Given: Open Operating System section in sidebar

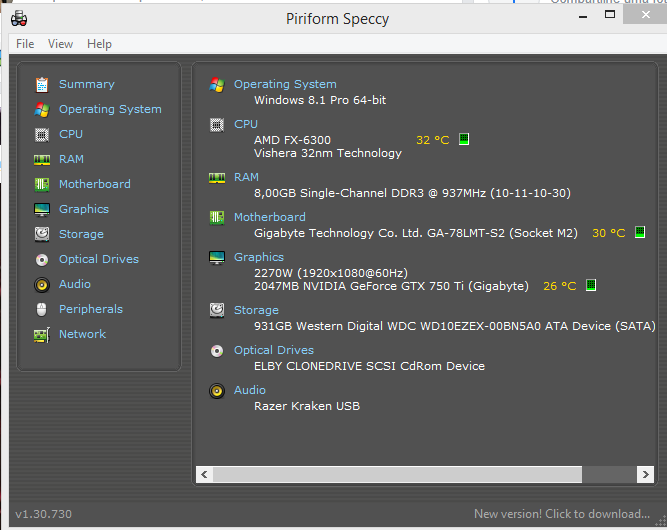Looking at the screenshot, I should tap(110, 109).
